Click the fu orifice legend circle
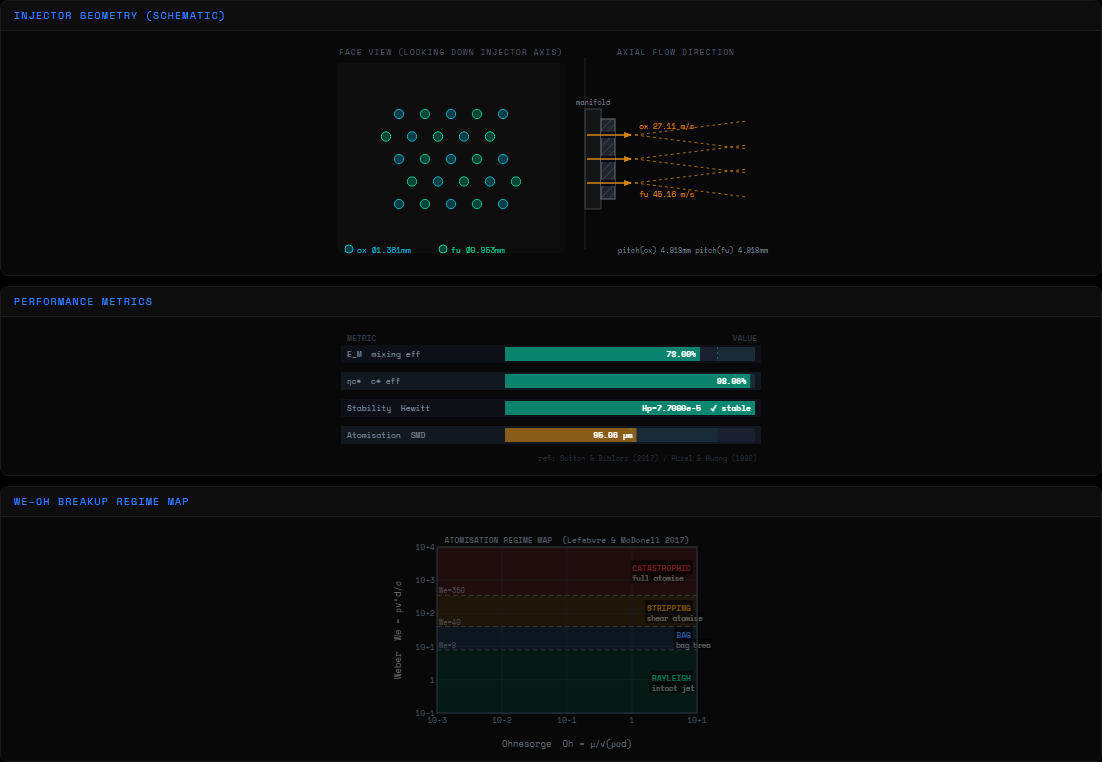 pos(443,249)
